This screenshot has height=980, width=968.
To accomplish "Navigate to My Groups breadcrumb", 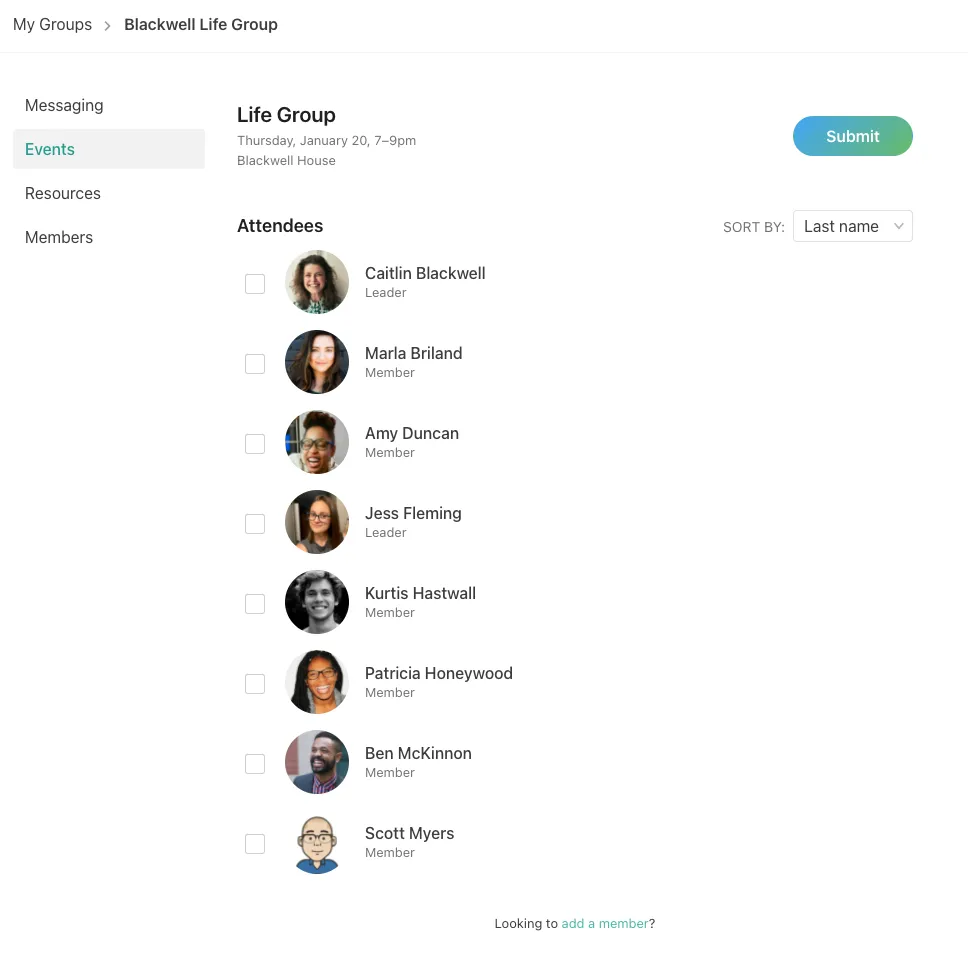I will point(52,25).
